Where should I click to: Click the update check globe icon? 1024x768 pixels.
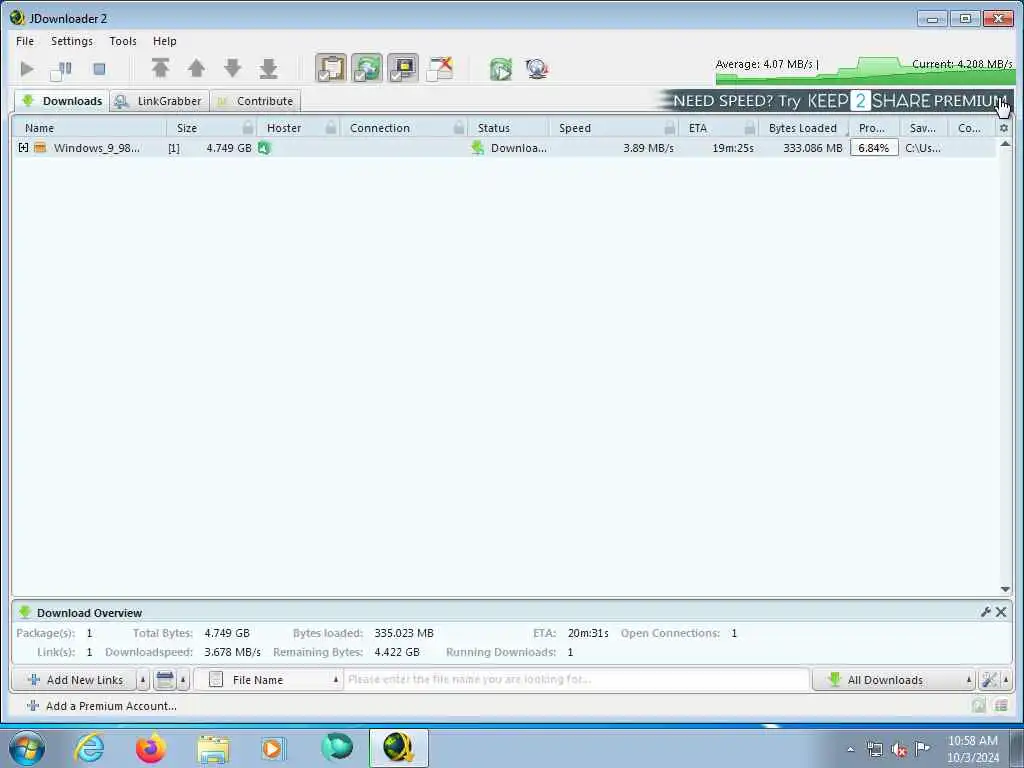537,69
